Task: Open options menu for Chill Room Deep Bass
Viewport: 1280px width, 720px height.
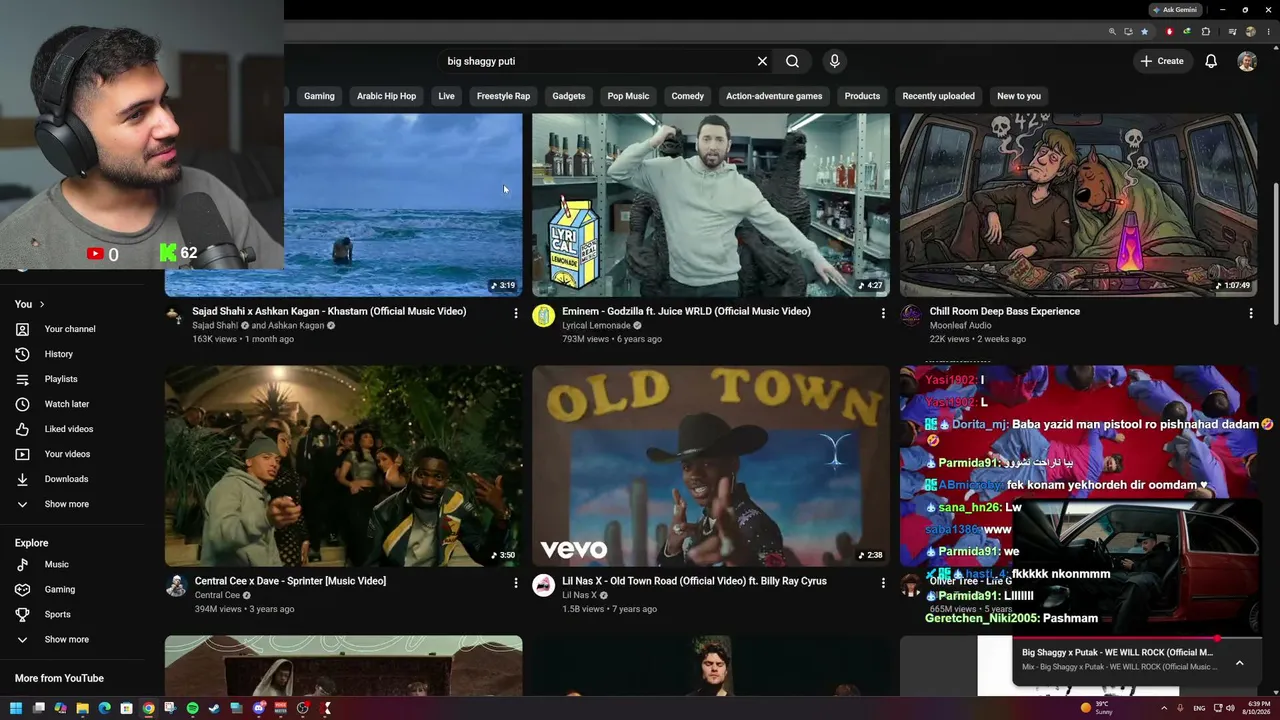Action: click(1250, 313)
